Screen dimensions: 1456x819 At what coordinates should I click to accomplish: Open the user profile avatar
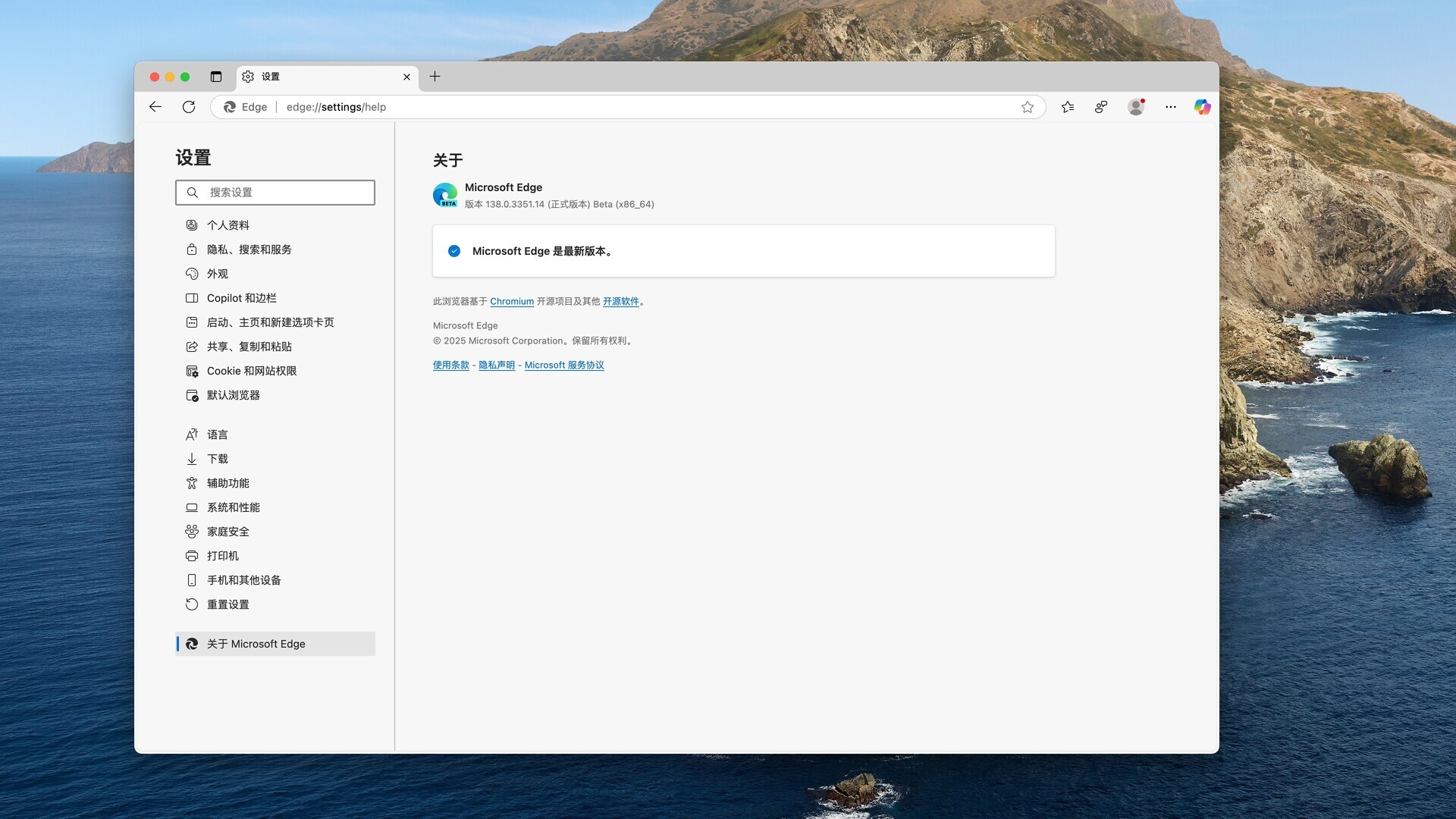[1136, 107]
